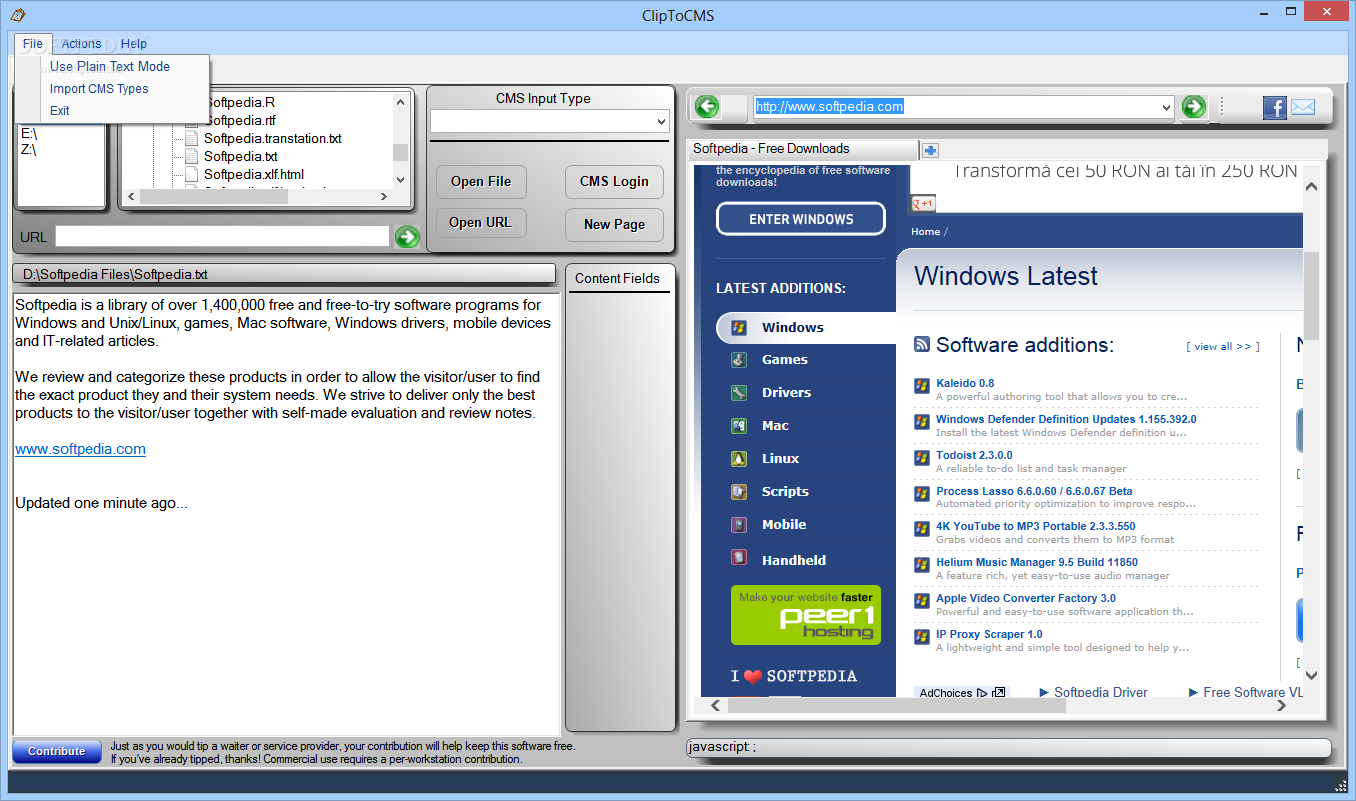1356x801 pixels.
Task: Click the Games category icon
Action: coord(739,360)
